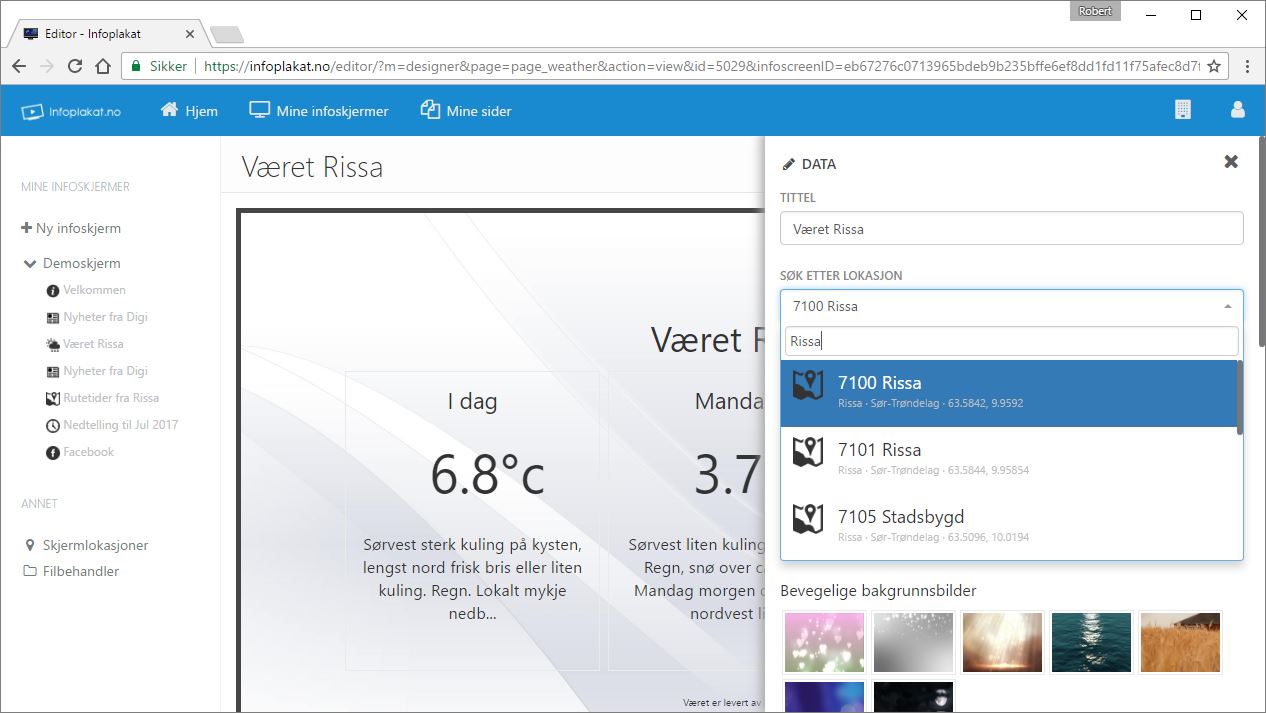Click the location results list scrollbar
Viewport: 1266px width, 713px height.
[1240, 398]
